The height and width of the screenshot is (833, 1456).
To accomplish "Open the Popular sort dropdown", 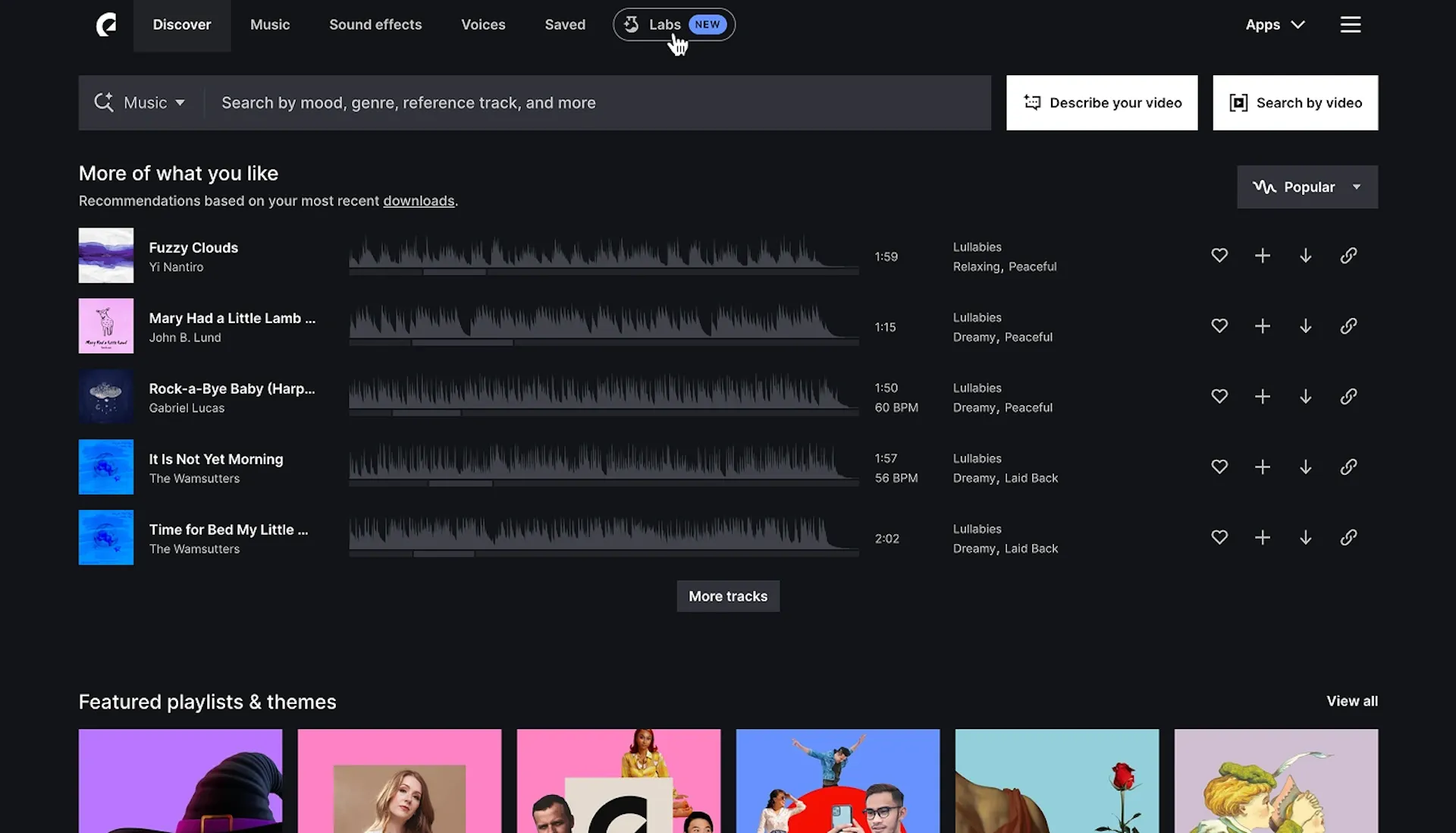I will (x=1307, y=187).
